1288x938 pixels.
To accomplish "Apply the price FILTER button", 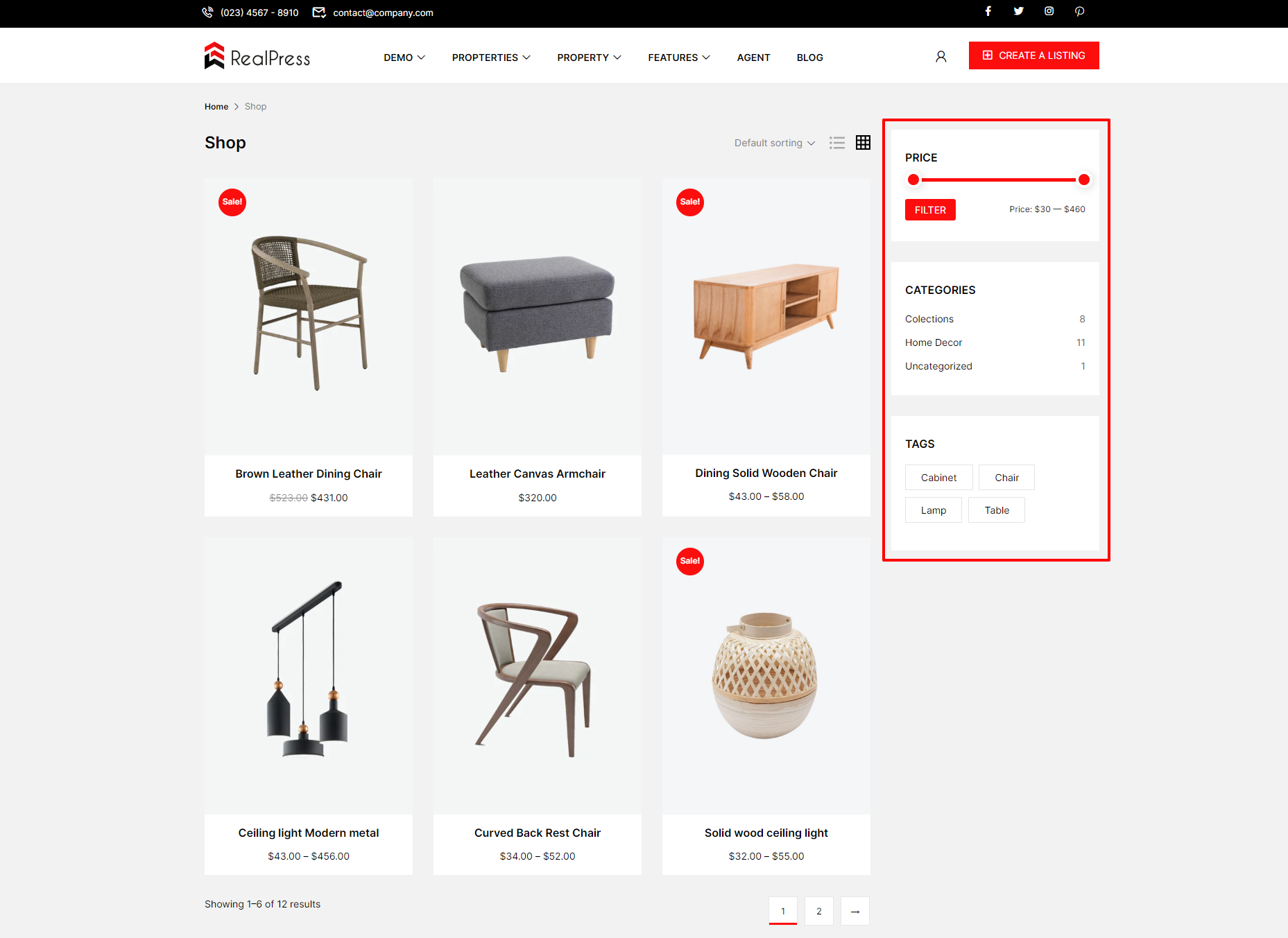I will pyautogui.click(x=930, y=210).
